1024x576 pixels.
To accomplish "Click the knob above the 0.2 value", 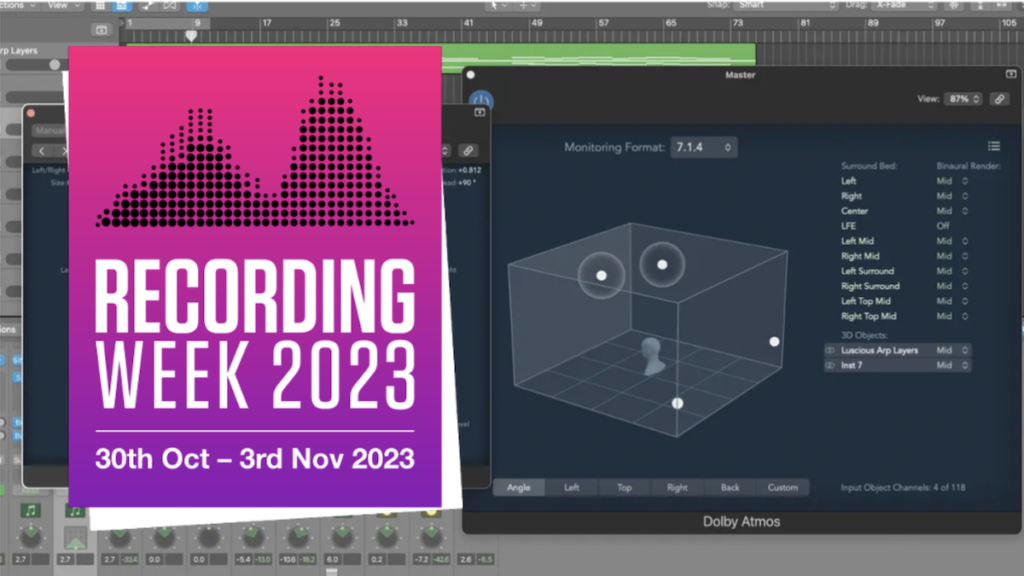I will [x=387, y=537].
